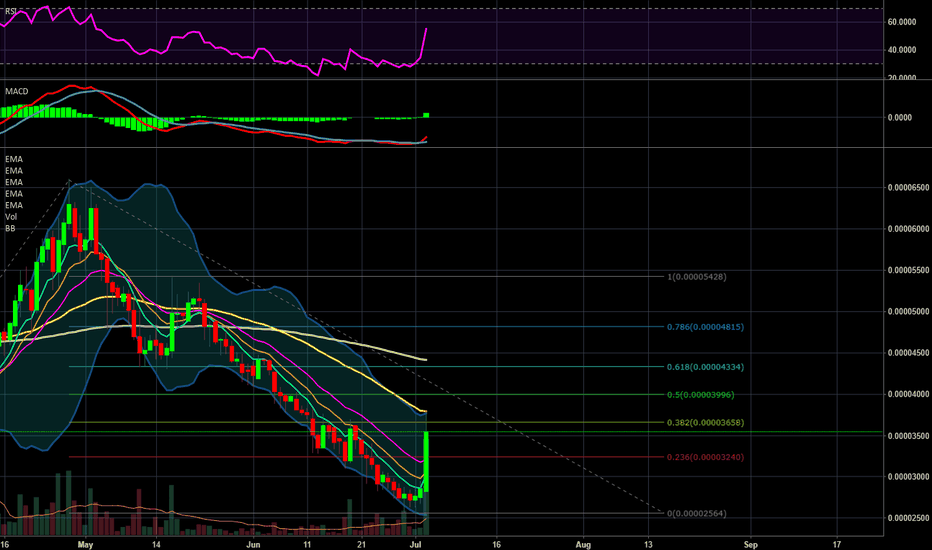Click the BB indicator label
This screenshot has width=932, height=550.
[10, 228]
